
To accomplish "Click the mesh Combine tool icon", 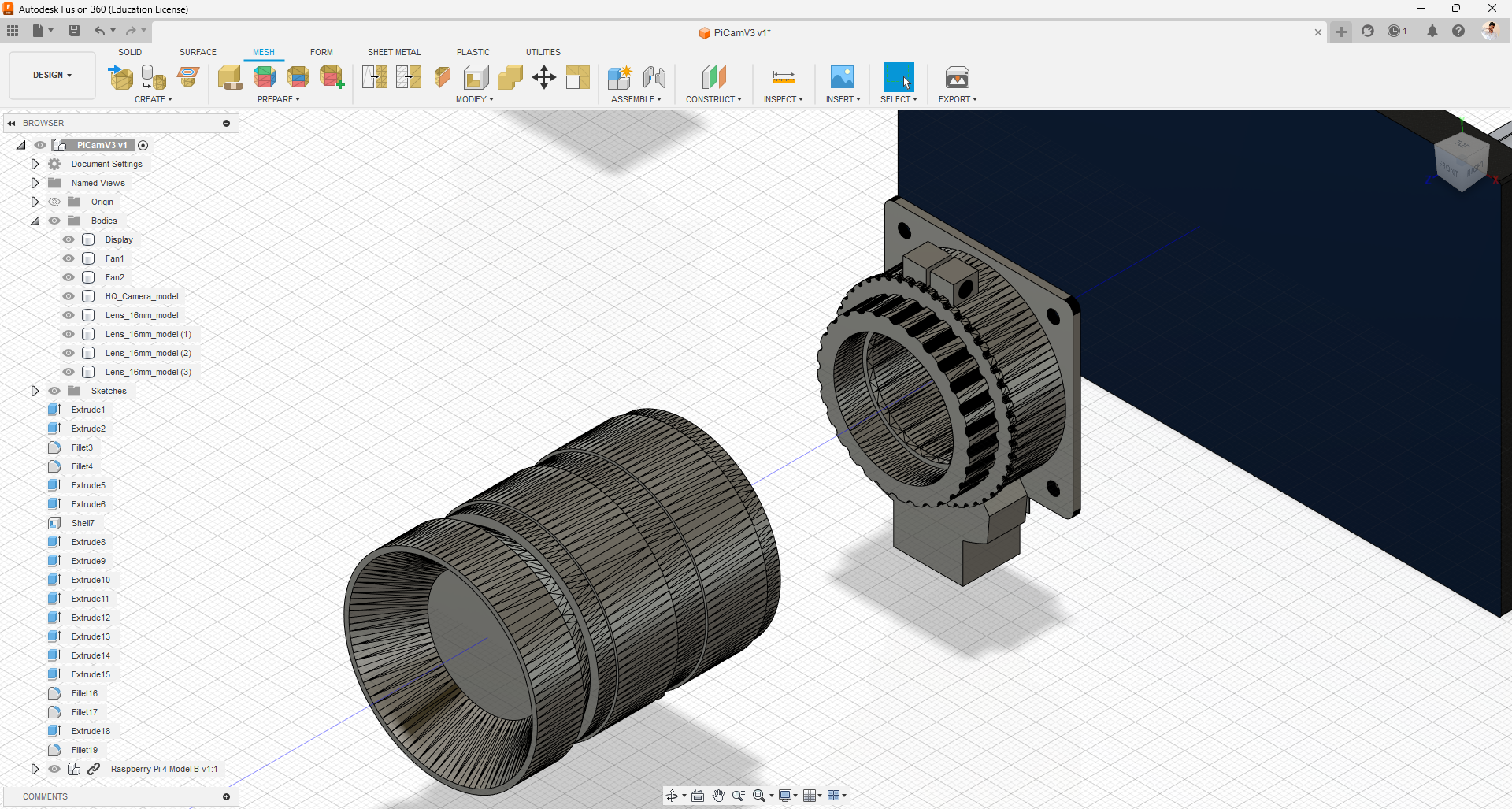I will point(510,77).
